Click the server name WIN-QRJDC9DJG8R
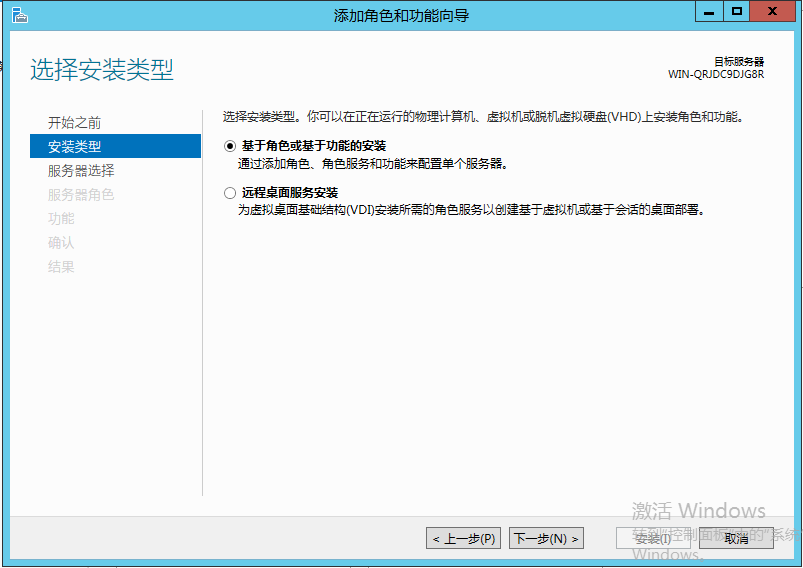803x568 pixels. click(x=716, y=74)
